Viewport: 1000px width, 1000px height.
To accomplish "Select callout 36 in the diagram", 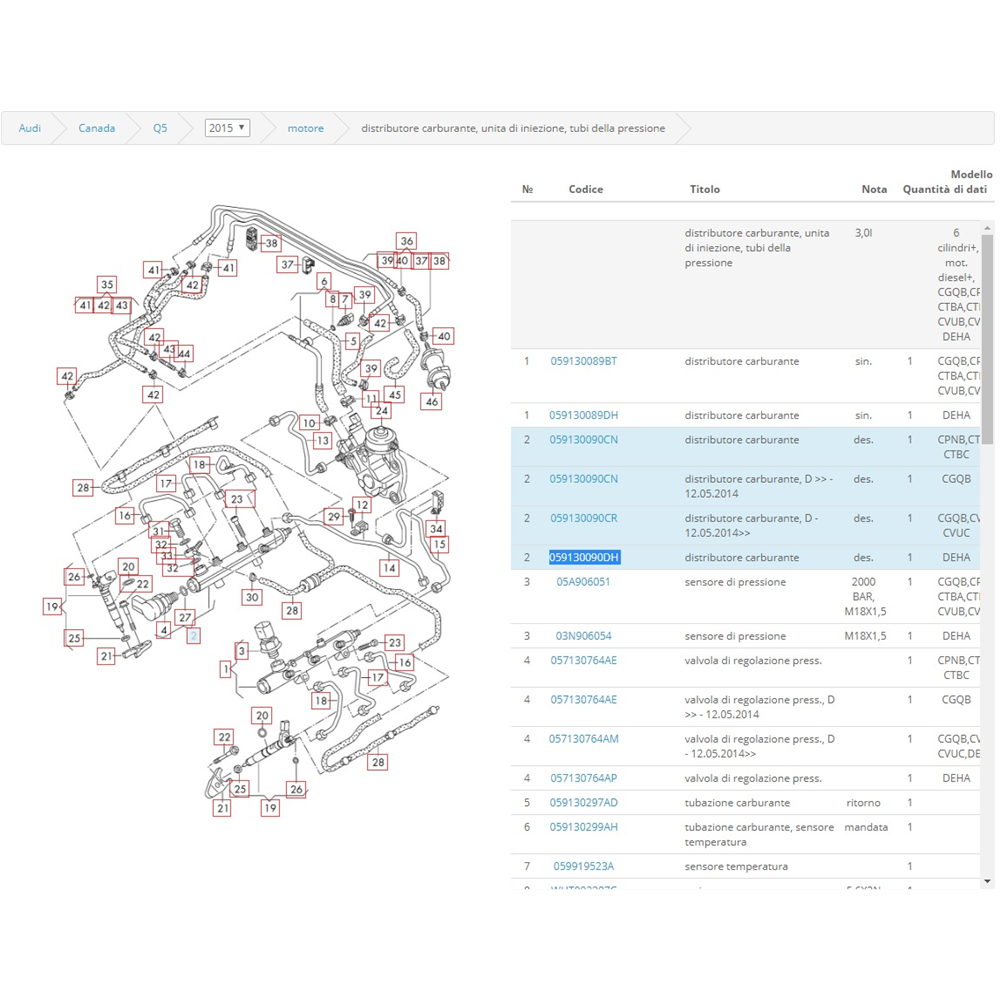I will (x=406, y=241).
